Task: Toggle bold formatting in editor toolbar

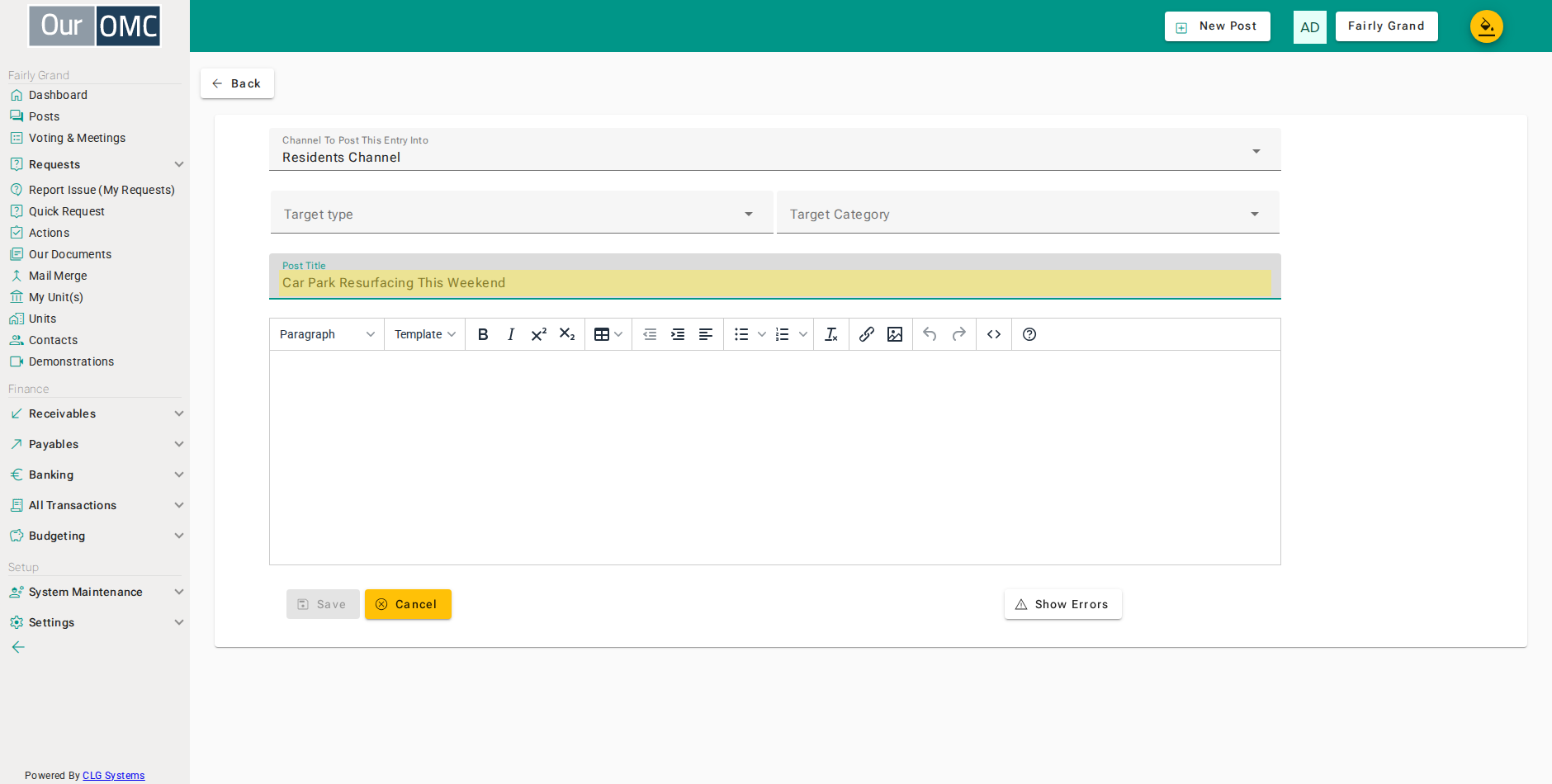Action: pos(483,334)
